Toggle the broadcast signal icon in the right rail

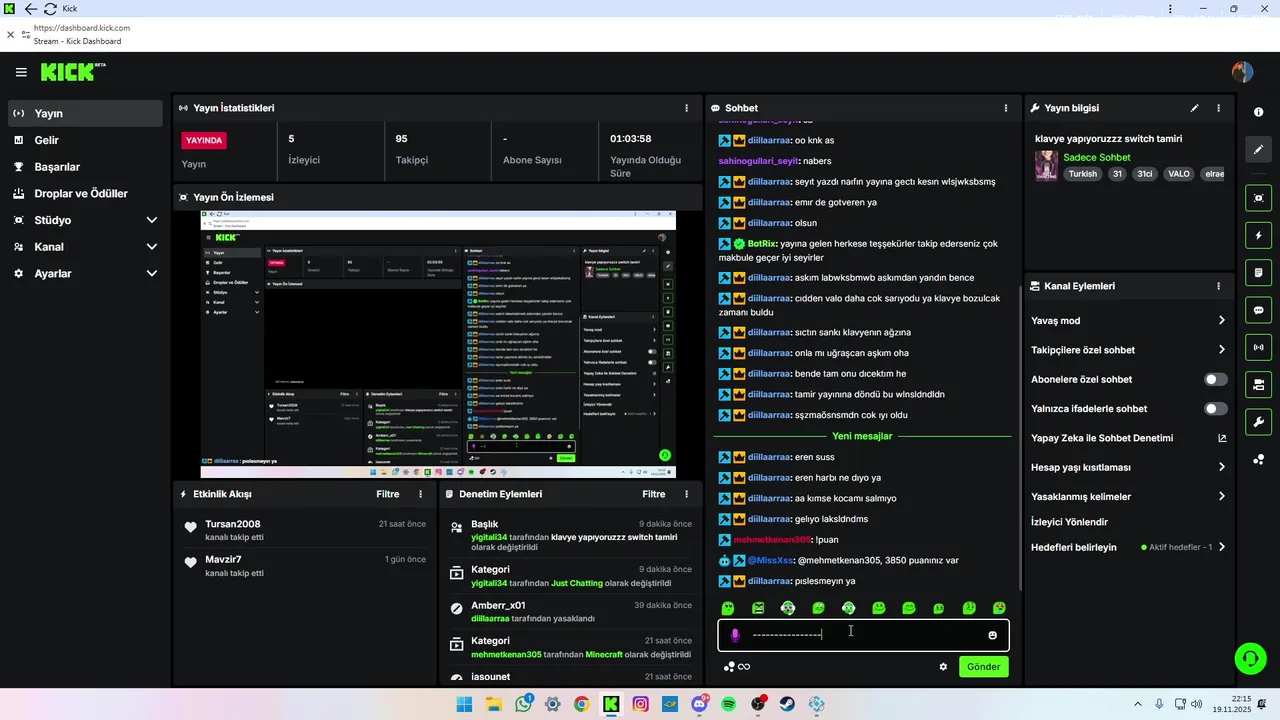1259,347
